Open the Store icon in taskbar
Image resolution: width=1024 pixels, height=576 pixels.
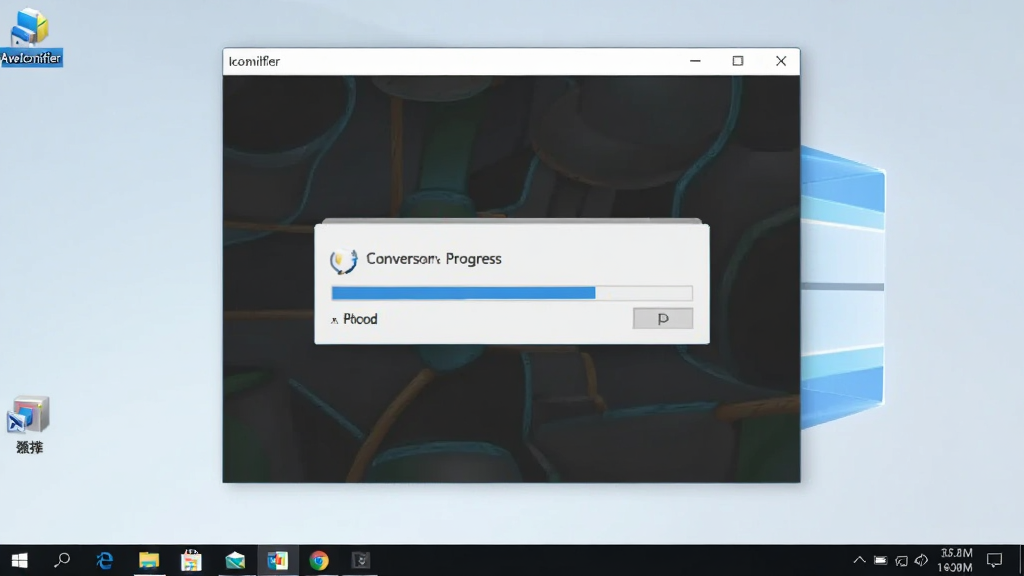pyautogui.click(x=191, y=560)
